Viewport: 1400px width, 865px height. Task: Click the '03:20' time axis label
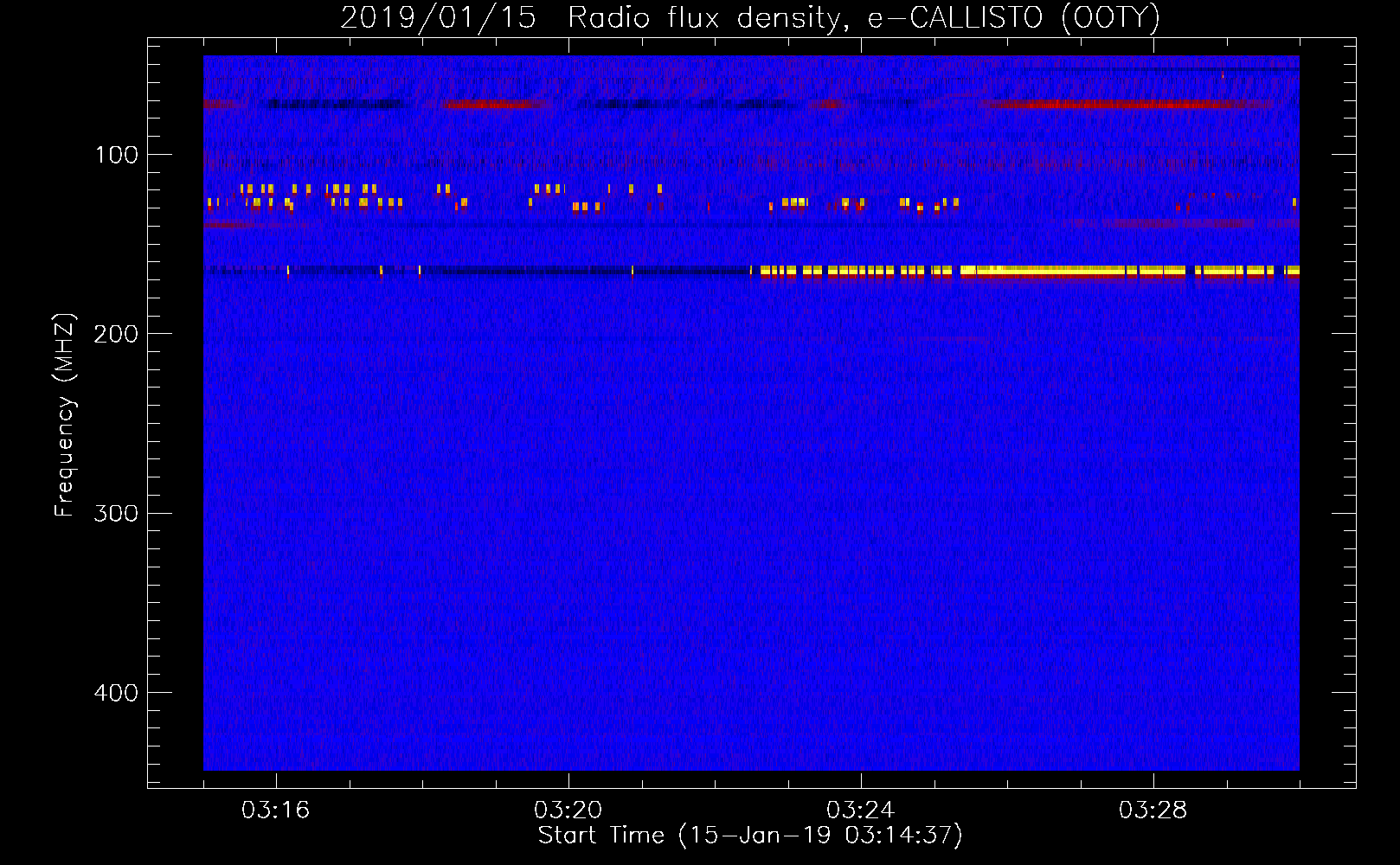click(568, 811)
